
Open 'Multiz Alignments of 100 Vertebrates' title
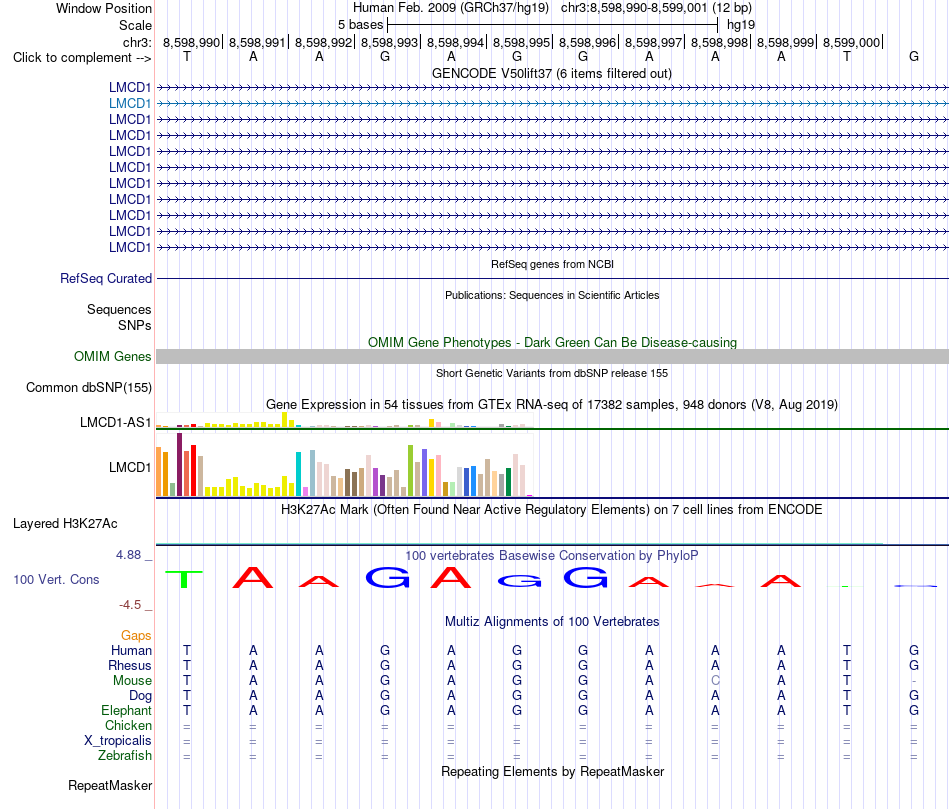[x=552, y=621]
